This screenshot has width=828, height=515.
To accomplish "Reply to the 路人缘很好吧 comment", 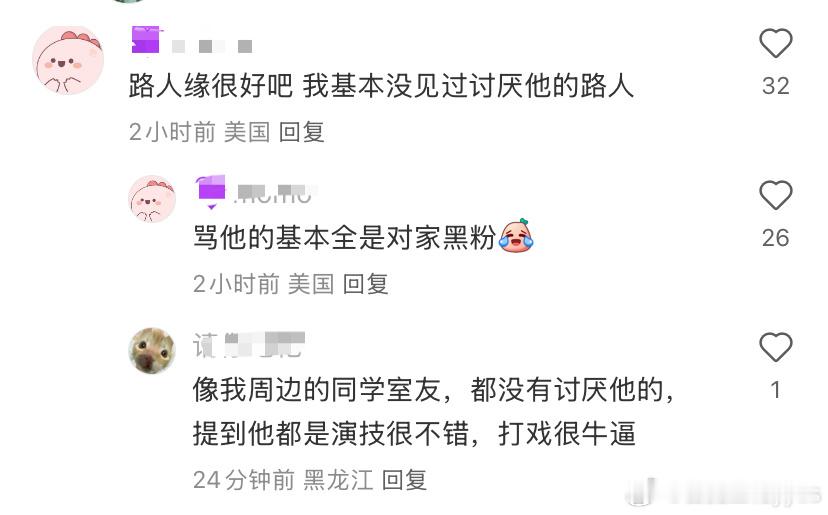I will point(301,132).
